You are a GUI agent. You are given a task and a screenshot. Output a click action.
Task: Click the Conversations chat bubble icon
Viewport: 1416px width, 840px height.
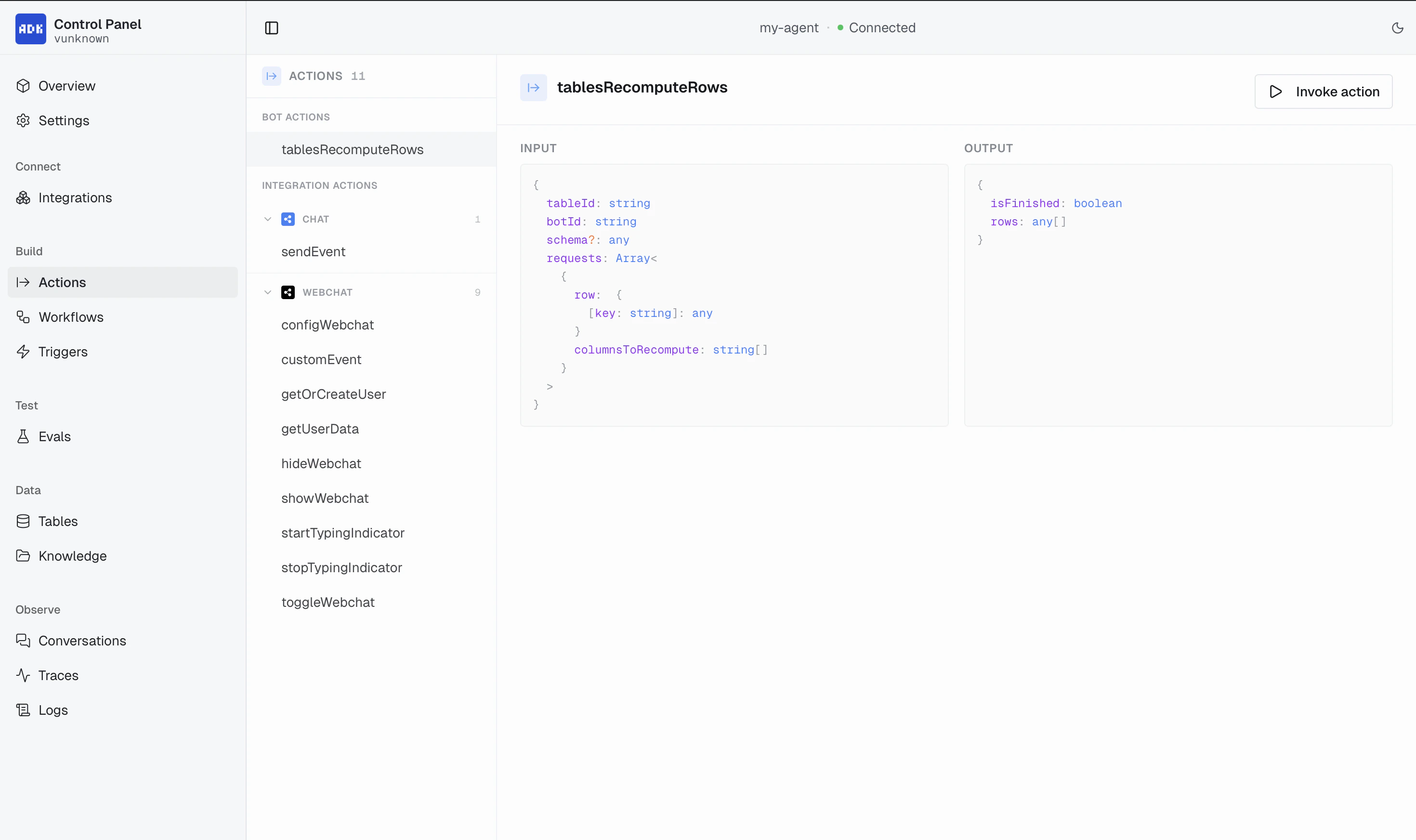23,640
